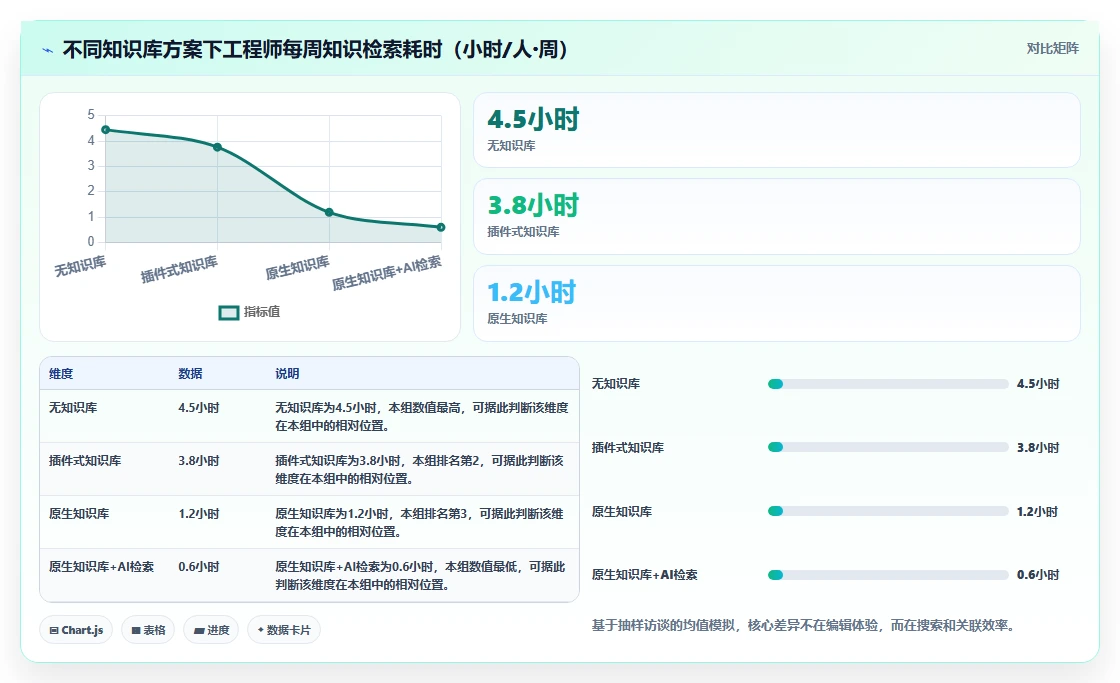This screenshot has height=683, width=1120.
Task: Click the 数据卡片 tag chip
Action: coord(284,630)
